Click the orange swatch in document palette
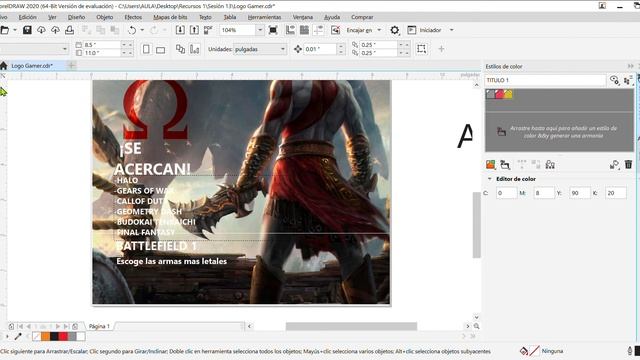The height and width of the screenshot is (360, 640). click(45, 336)
